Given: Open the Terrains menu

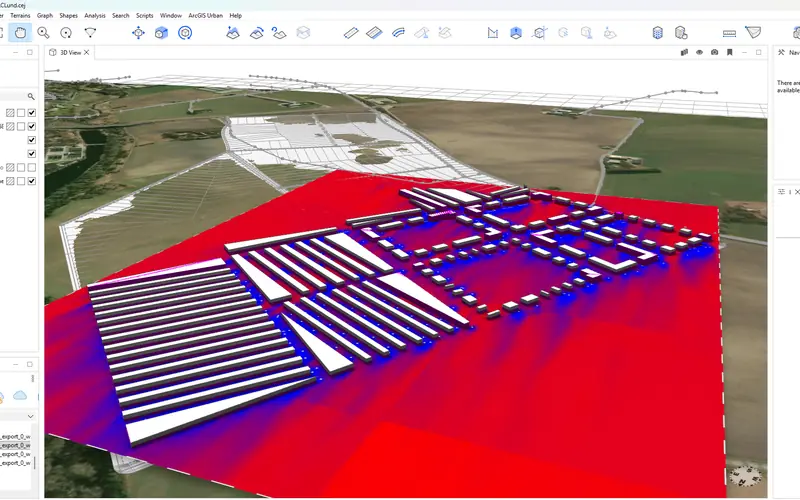Looking at the screenshot, I should (20, 16).
